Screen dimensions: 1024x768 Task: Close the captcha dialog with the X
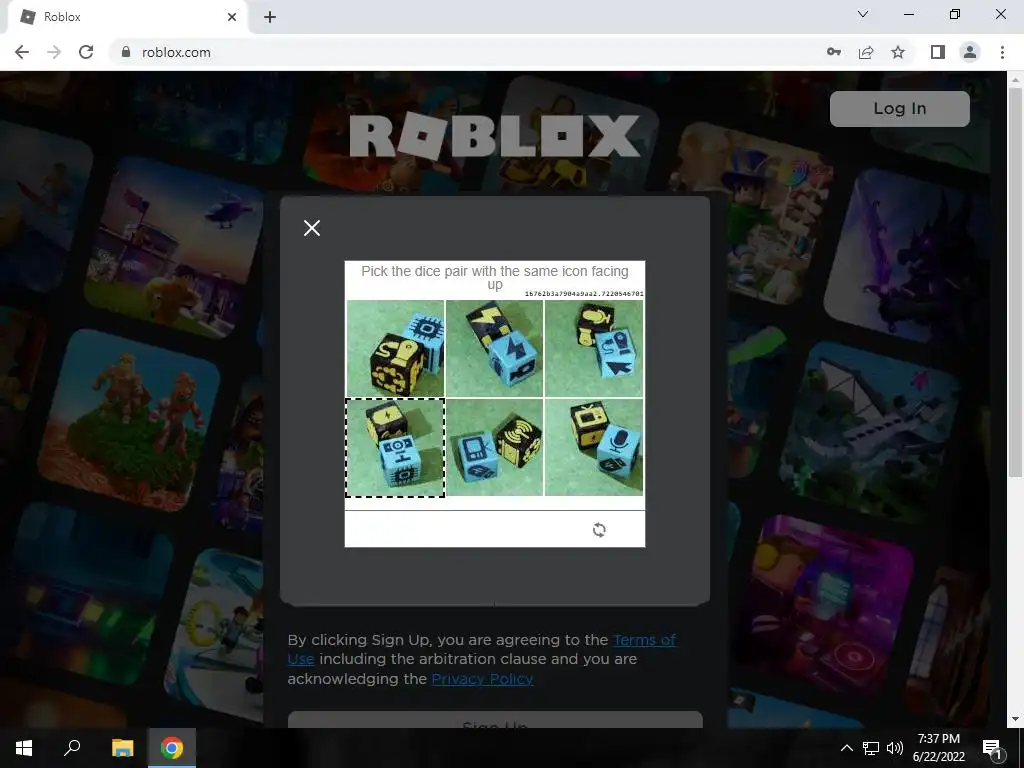pyautogui.click(x=312, y=228)
